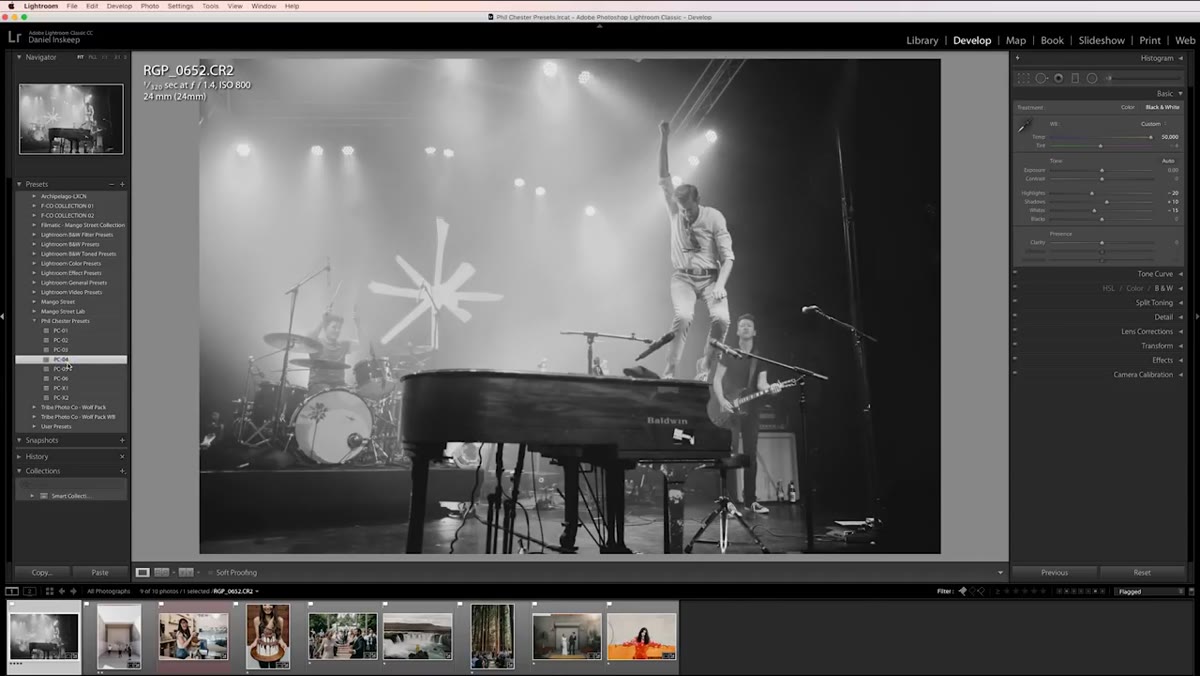
Task: Toggle the Transform panel on/off switch
Action: tap(1015, 346)
